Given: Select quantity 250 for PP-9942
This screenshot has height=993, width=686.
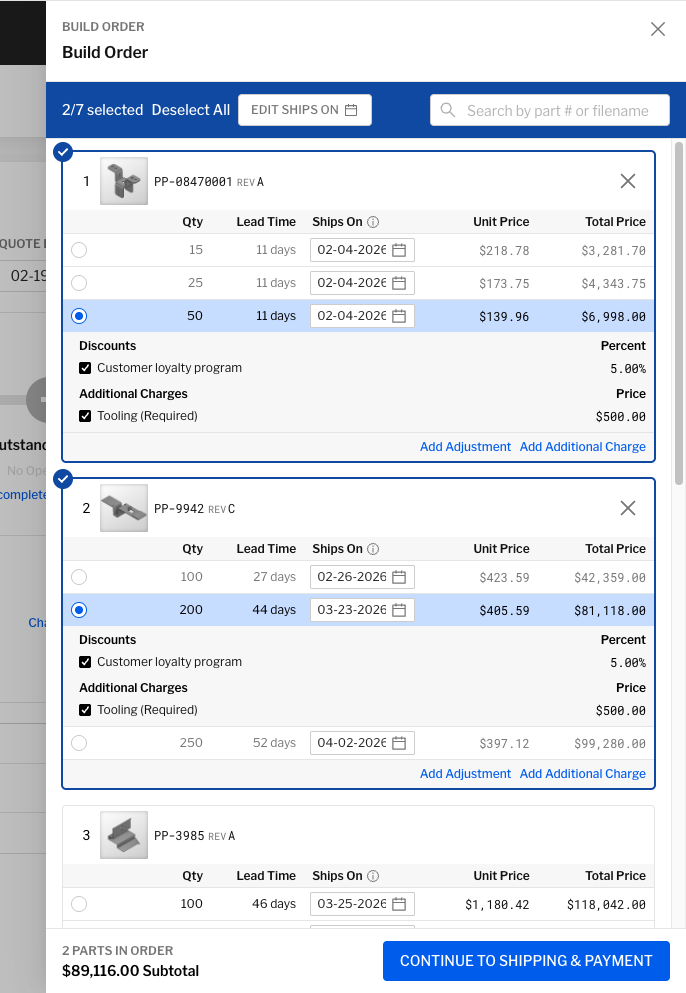Looking at the screenshot, I should (79, 743).
